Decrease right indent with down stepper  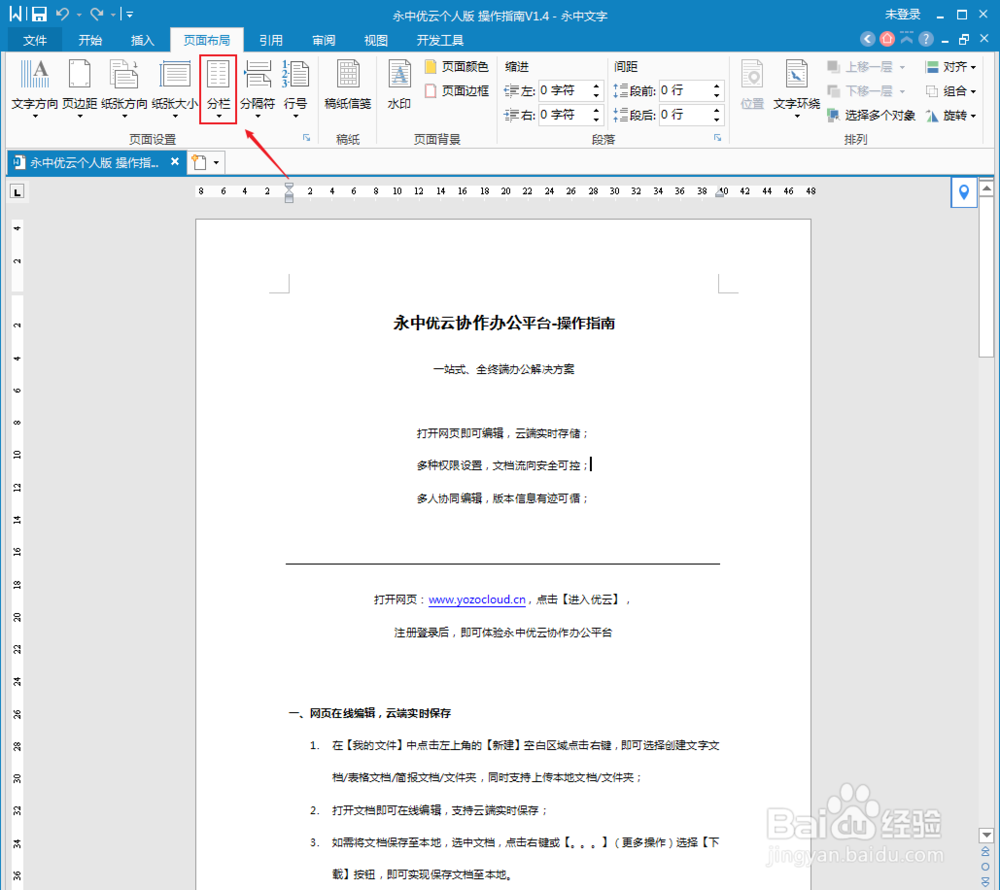click(x=596, y=120)
